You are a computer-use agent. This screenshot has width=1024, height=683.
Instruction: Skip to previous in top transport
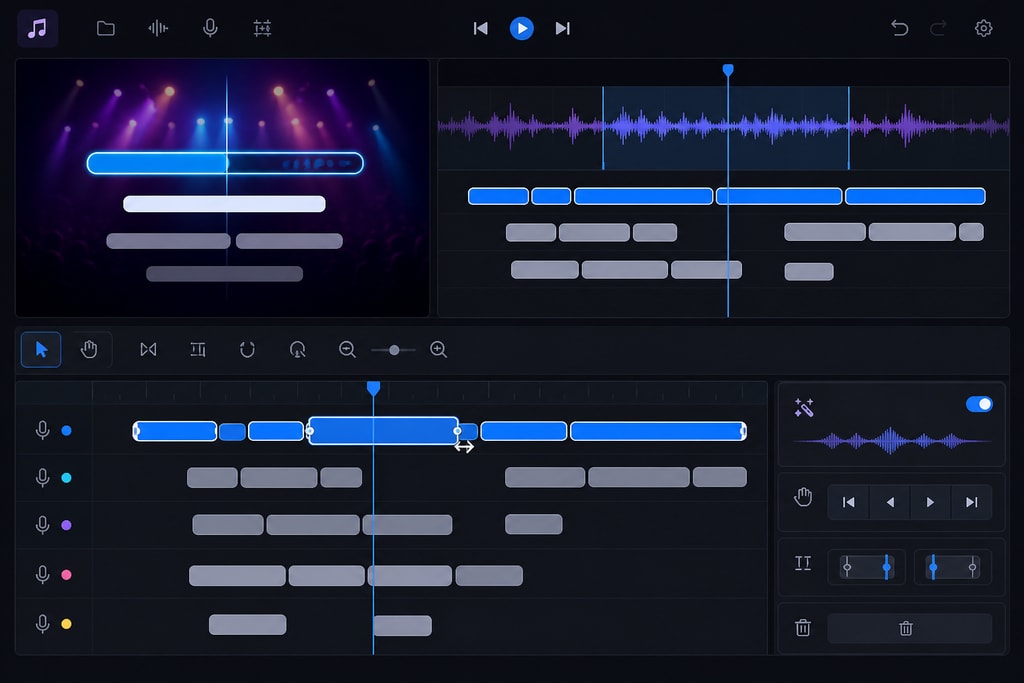[481, 28]
